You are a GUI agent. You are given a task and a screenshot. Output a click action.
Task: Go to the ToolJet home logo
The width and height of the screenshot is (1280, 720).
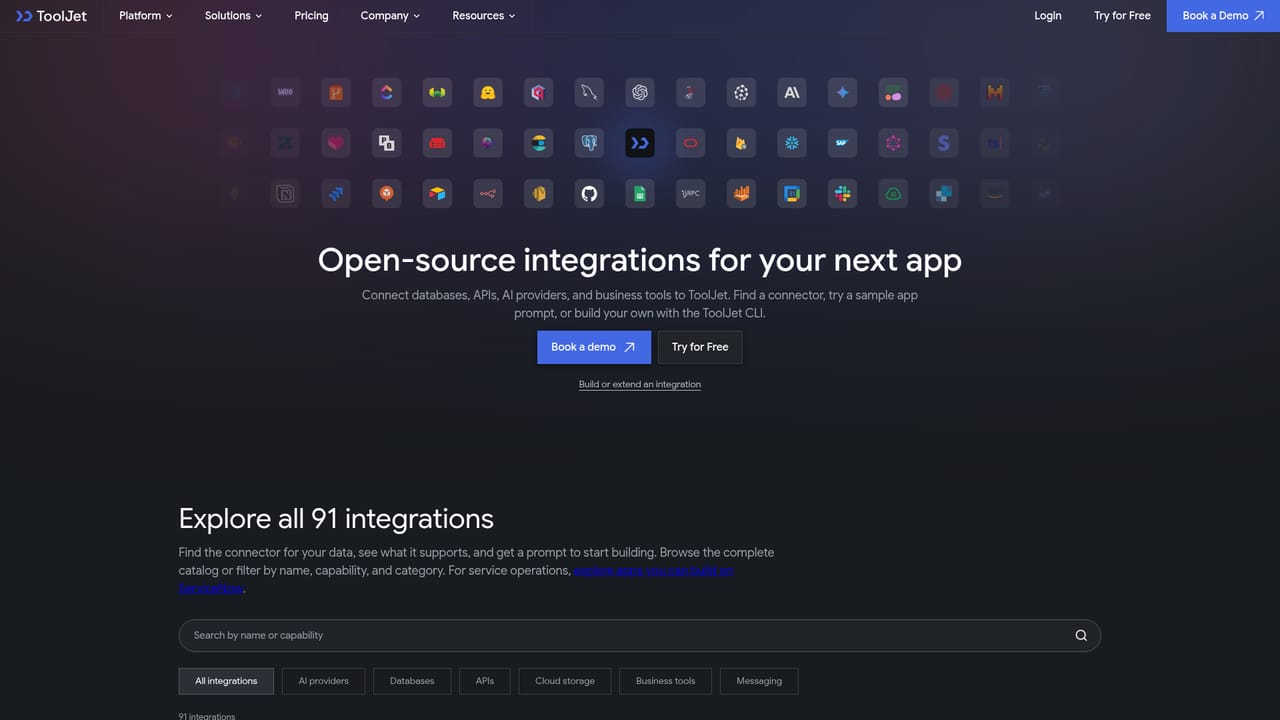click(x=51, y=16)
